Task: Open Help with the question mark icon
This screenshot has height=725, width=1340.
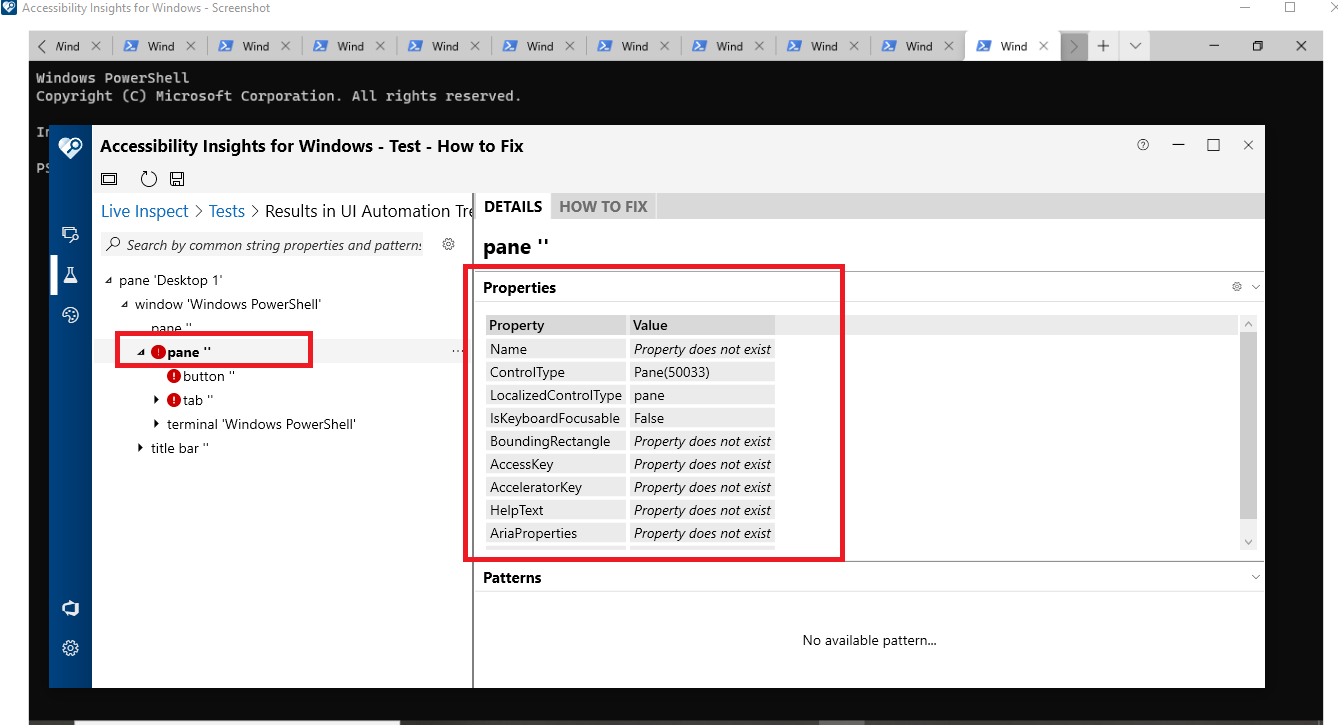Action: coord(1143,145)
